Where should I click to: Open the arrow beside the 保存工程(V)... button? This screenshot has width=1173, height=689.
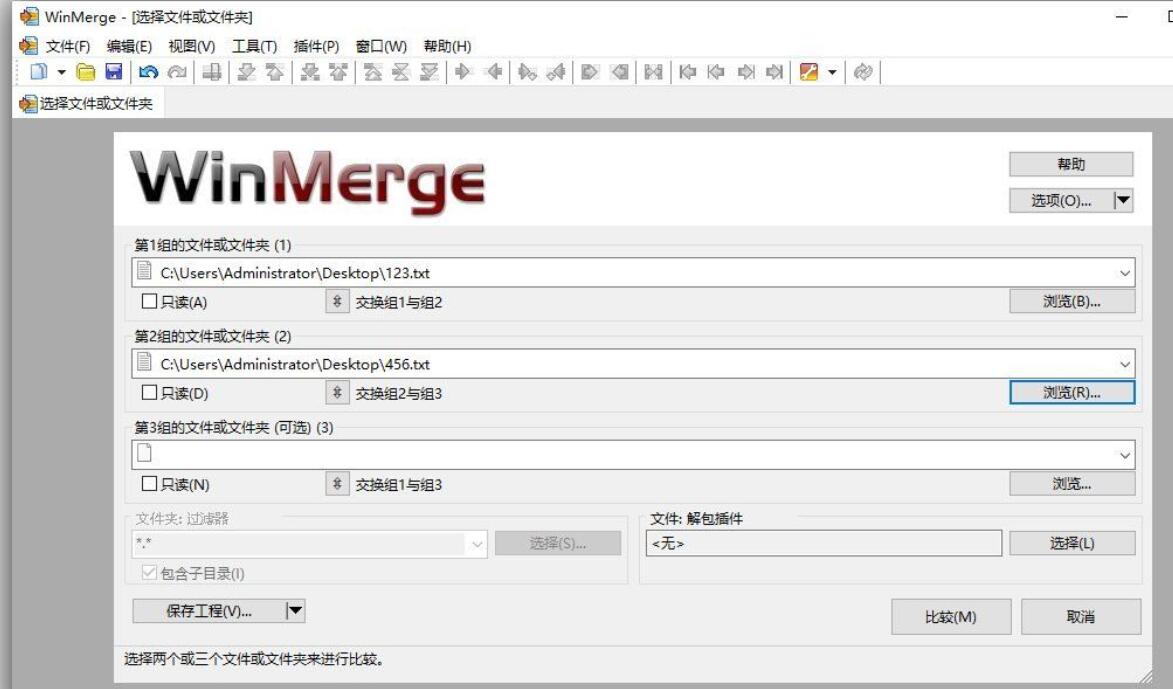tap(295, 610)
